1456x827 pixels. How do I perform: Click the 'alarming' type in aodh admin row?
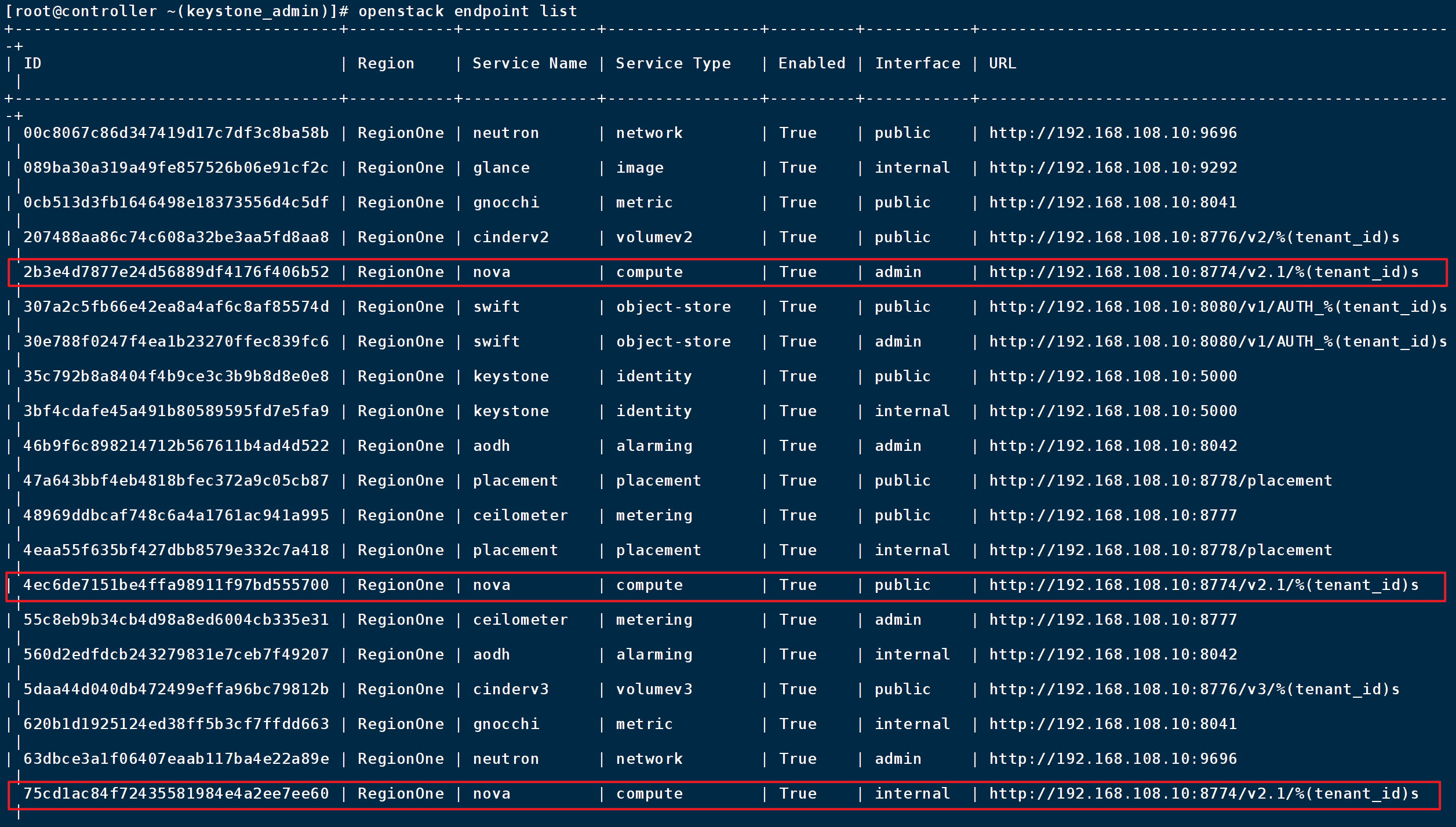point(654,446)
